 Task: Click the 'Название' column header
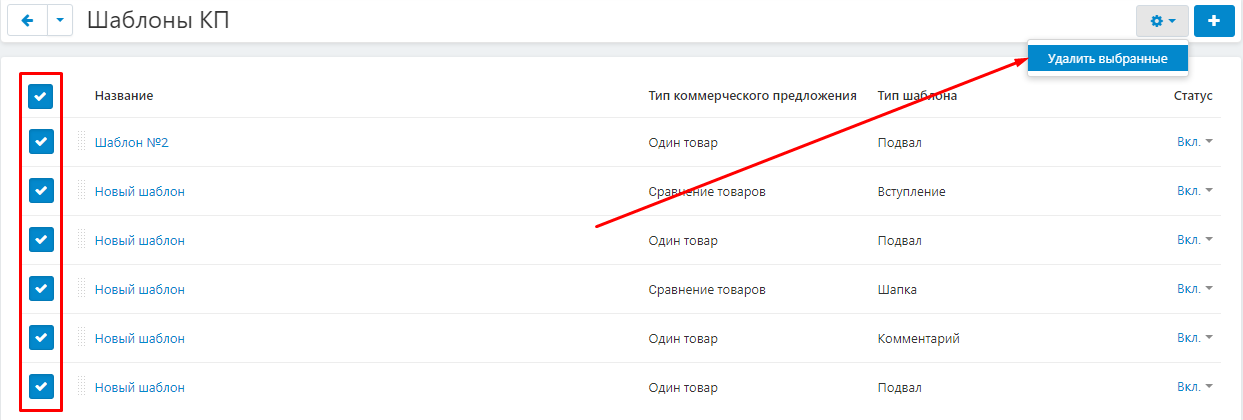[x=124, y=95]
